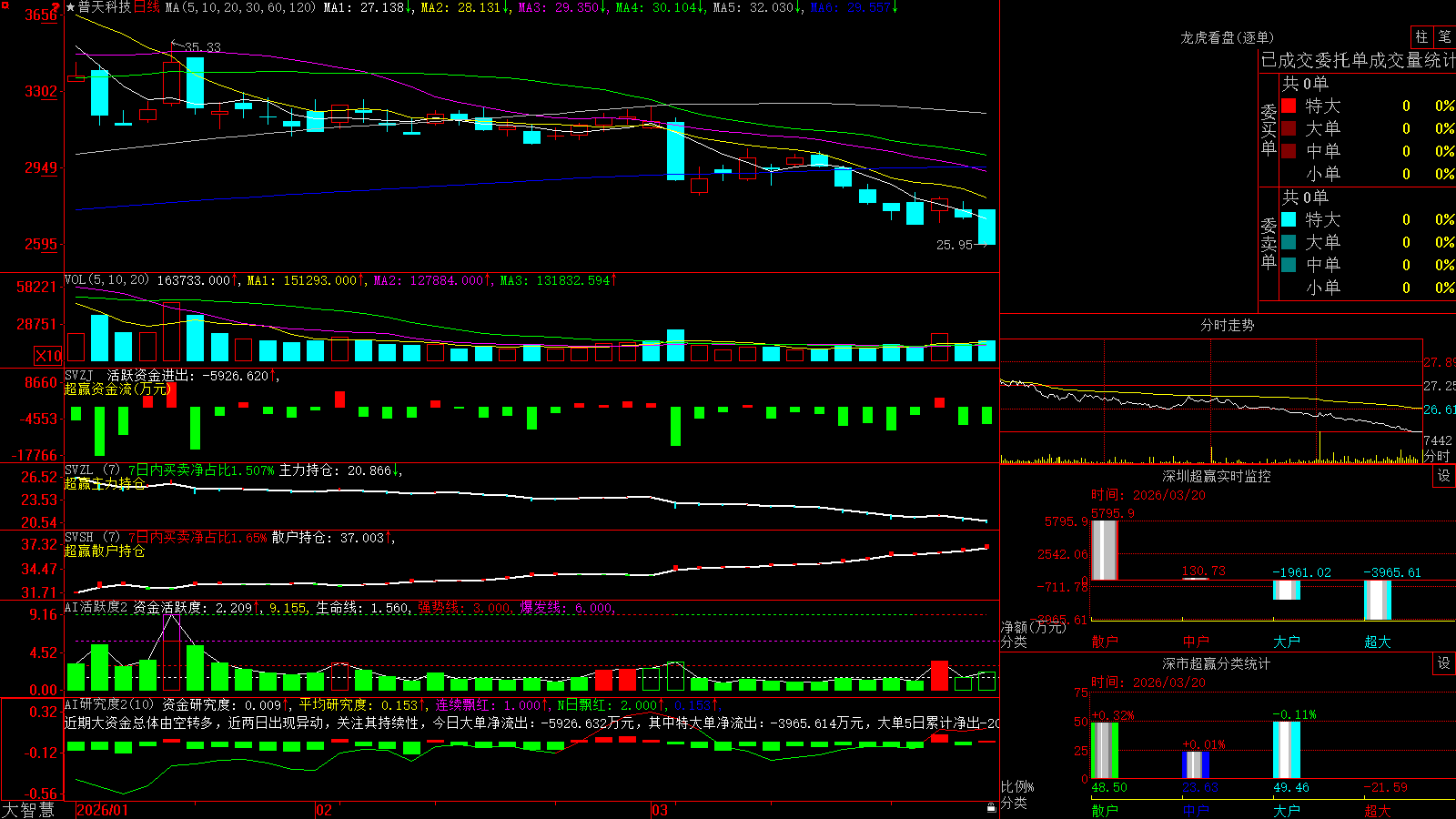Open 设 settings for 深市超赢分类统计
The width and height of the screenshot is (1456, 819).
1444,663
